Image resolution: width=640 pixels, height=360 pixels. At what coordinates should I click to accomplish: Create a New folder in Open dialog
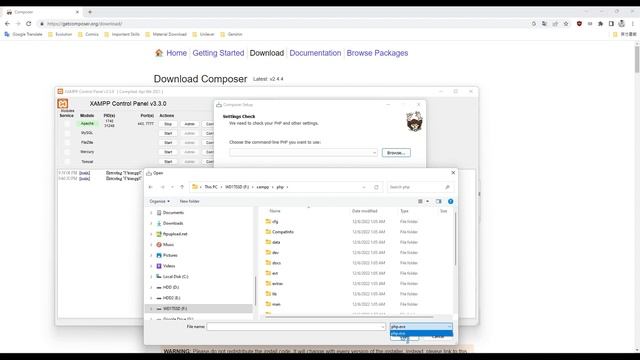pos(189,201)
